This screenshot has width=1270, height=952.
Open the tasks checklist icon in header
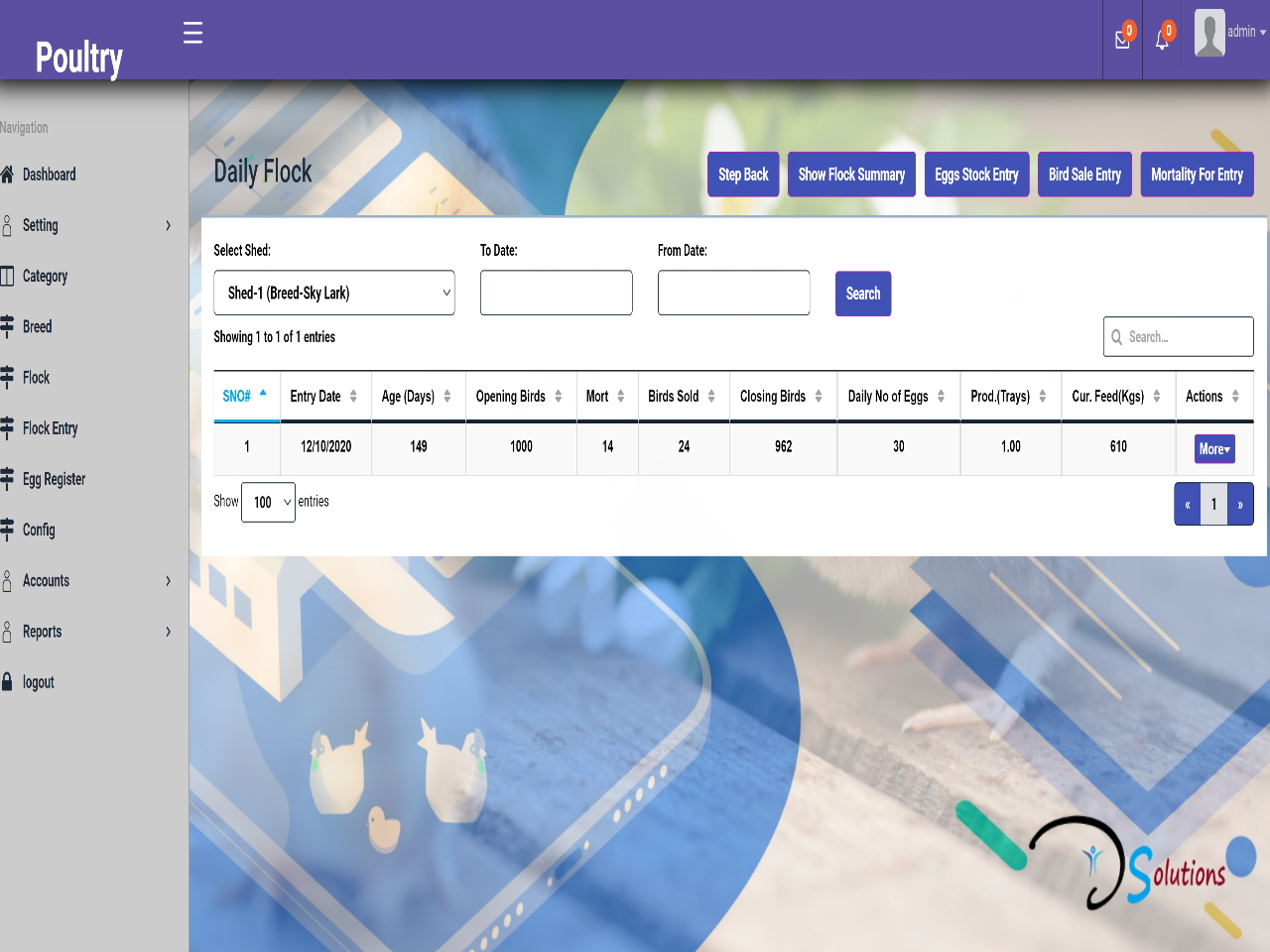click(x=1122, y=40)
